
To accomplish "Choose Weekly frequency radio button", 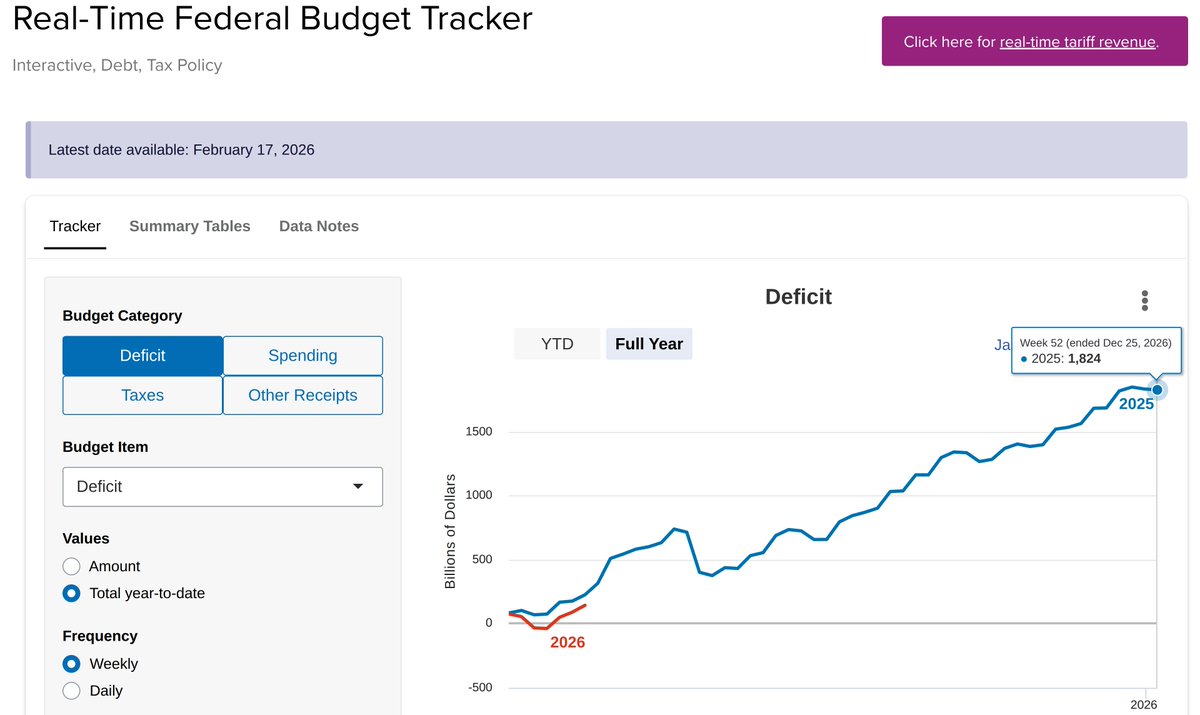I will coord(72,664).
